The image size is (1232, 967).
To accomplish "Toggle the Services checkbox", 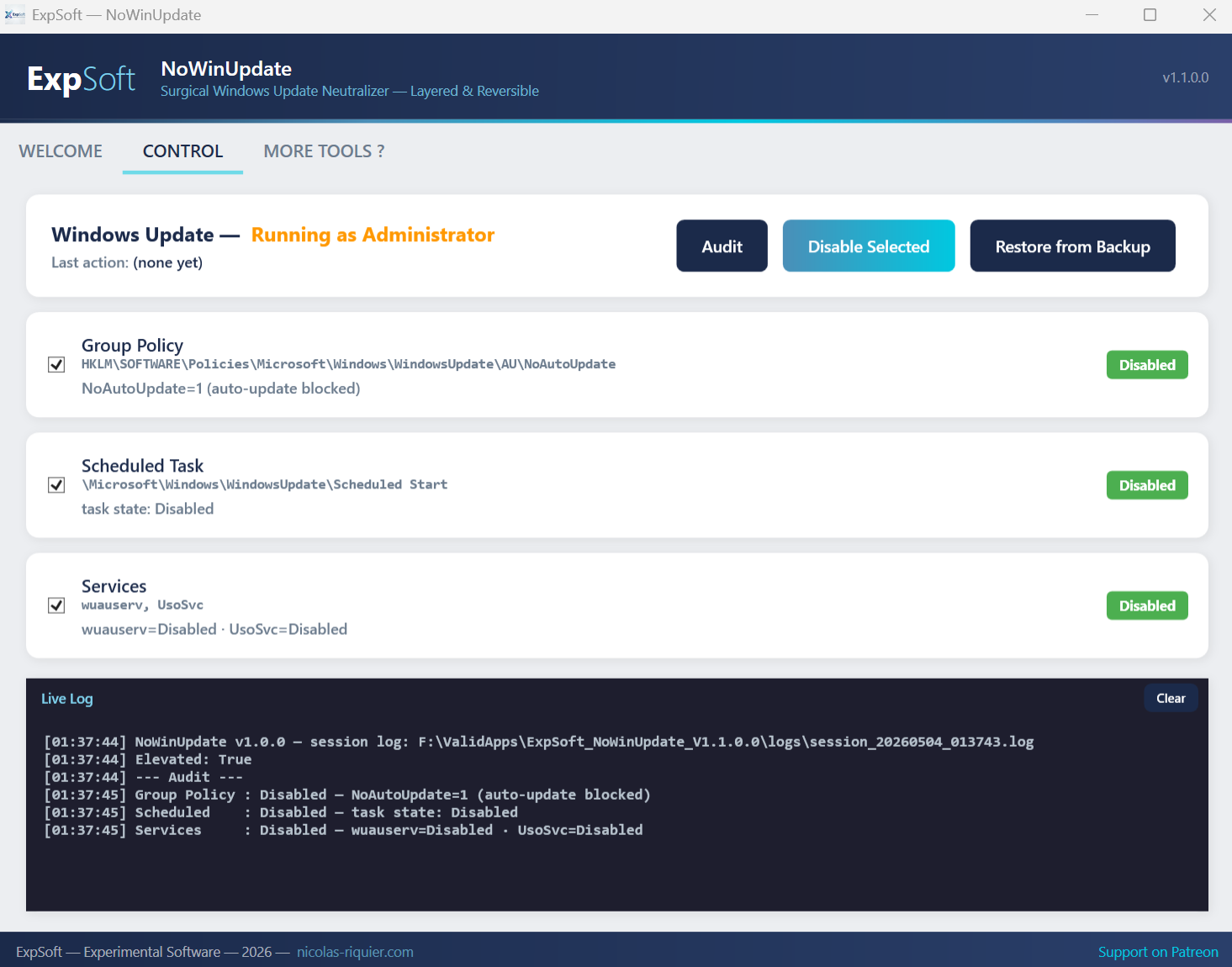I will tap(56, 605).
